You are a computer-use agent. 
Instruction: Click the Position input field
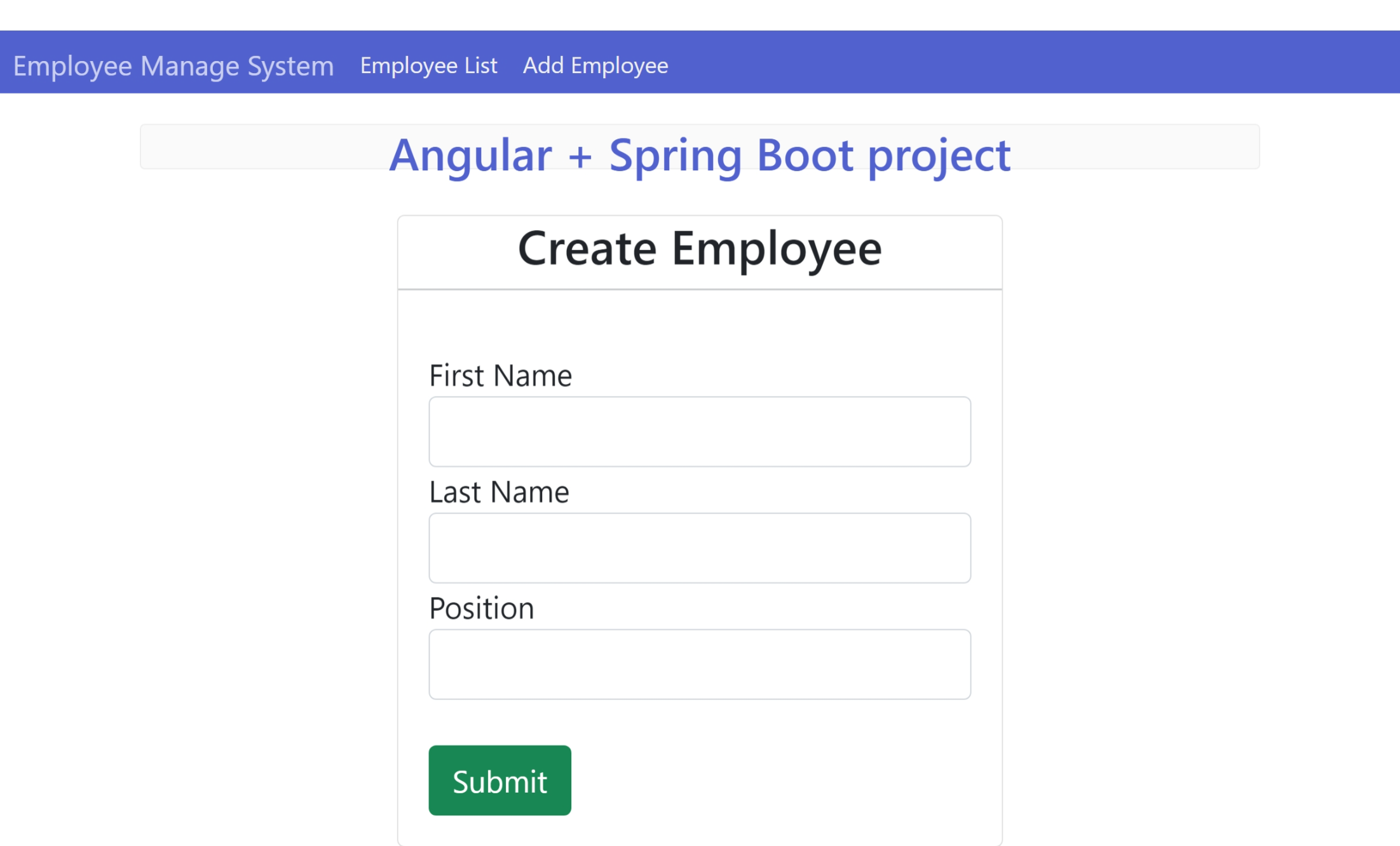699,664
